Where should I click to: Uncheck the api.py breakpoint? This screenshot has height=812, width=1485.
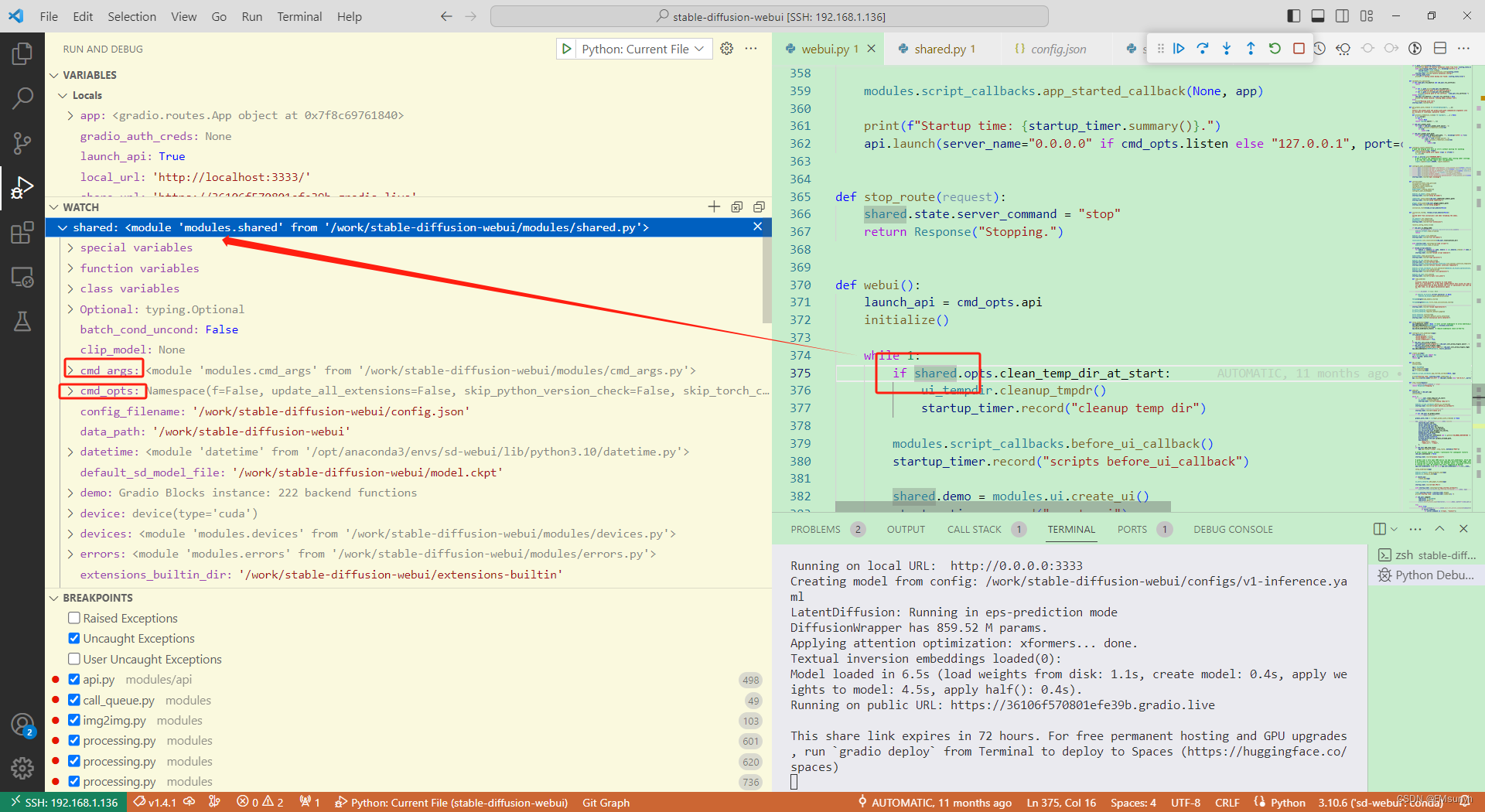(74, 679)
